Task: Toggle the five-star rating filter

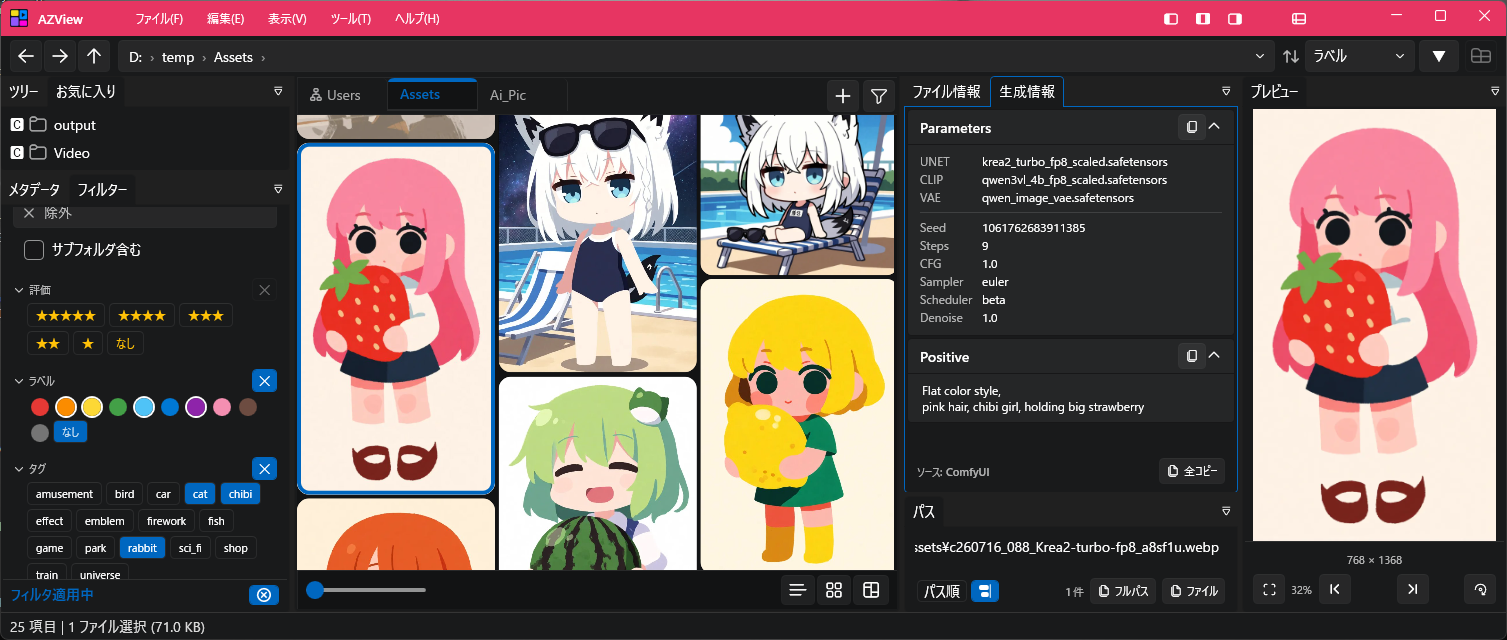Action: [66, 315]
